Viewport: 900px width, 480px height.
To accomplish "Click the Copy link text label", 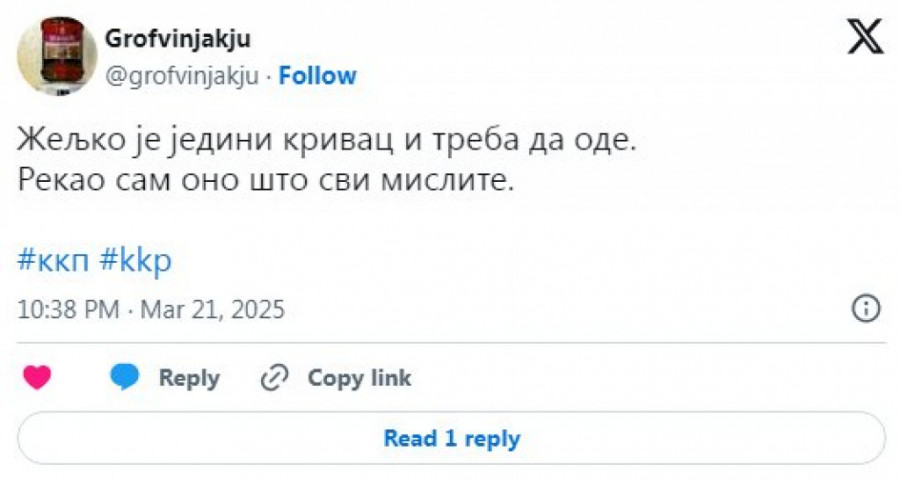I will [x=359, y=378].
